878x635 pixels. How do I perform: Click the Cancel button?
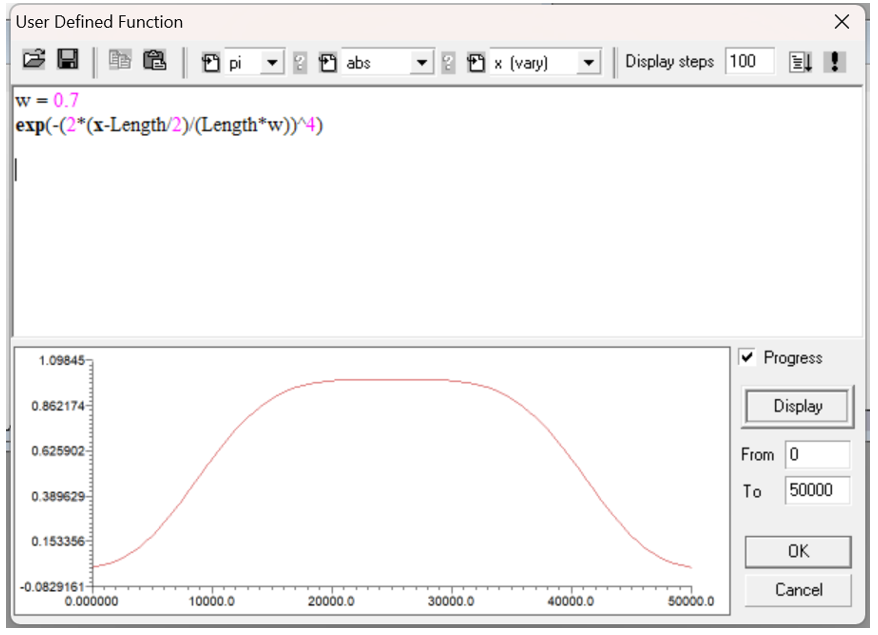(798, 590)
